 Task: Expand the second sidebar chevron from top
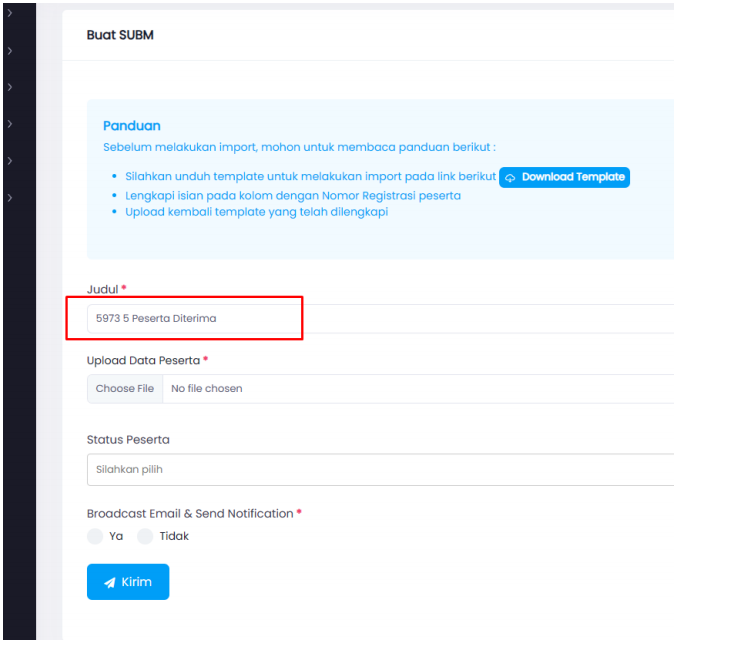click(10, 50)
